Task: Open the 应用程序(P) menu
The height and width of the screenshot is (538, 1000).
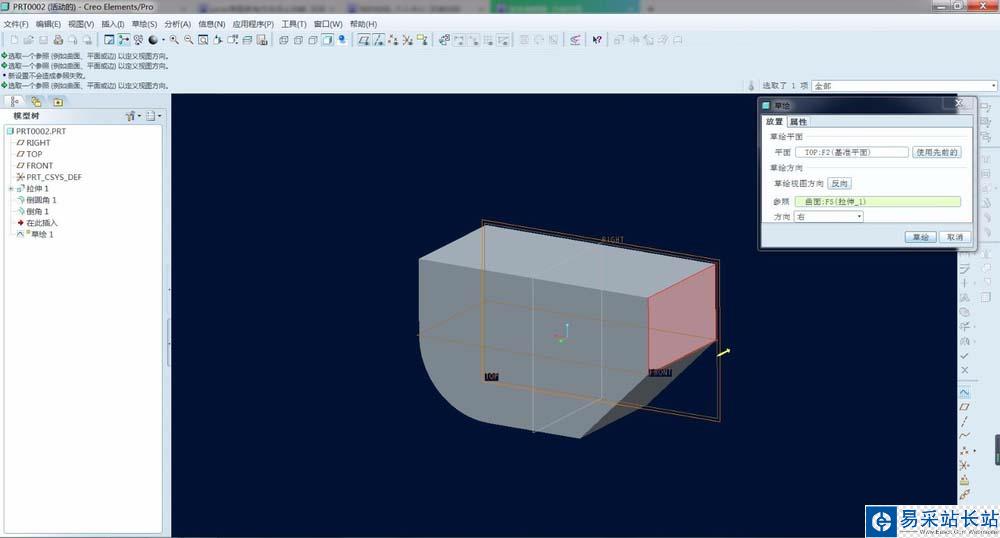Action: tap(253, 24)
